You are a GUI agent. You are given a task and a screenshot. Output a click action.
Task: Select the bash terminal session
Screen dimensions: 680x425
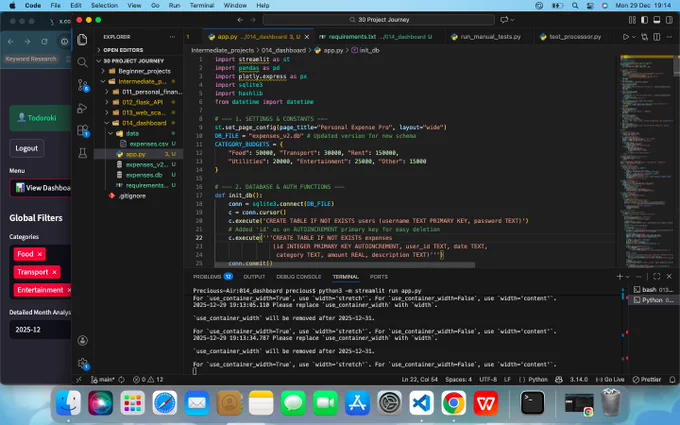[x=652, y=289]
